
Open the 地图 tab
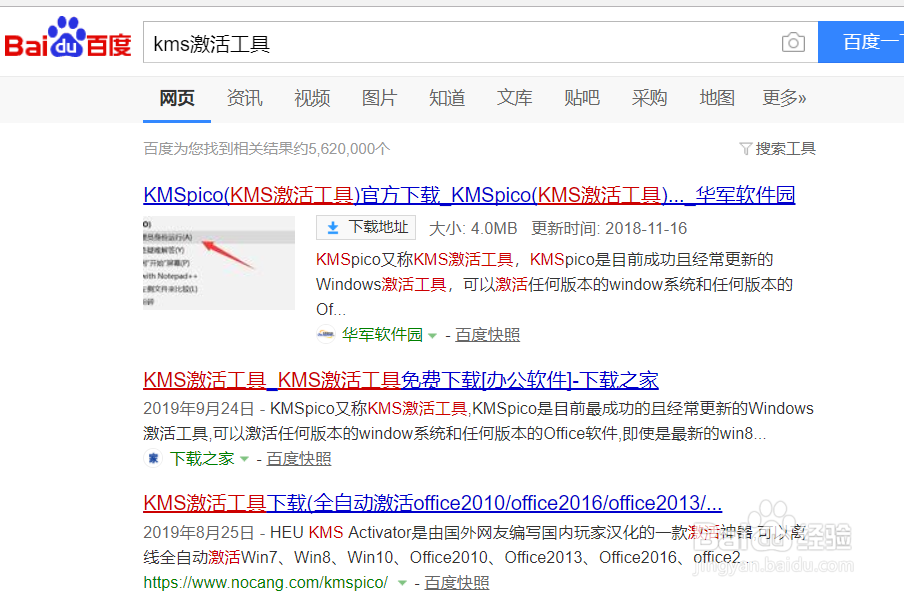717,98
